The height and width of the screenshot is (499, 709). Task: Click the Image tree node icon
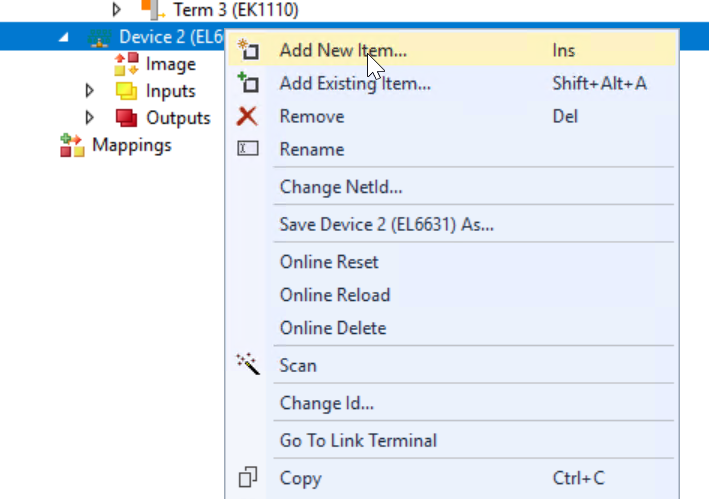pyautogui.click(x=126, y=64)
